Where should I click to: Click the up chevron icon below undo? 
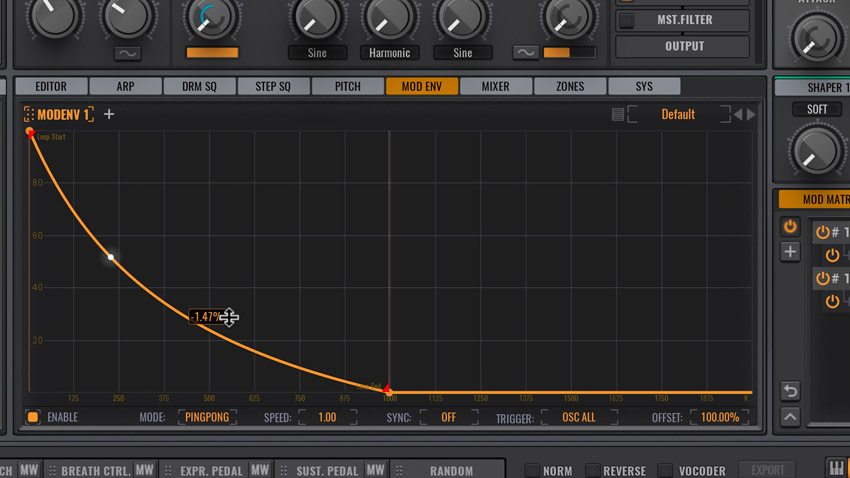tap(790, 417)
